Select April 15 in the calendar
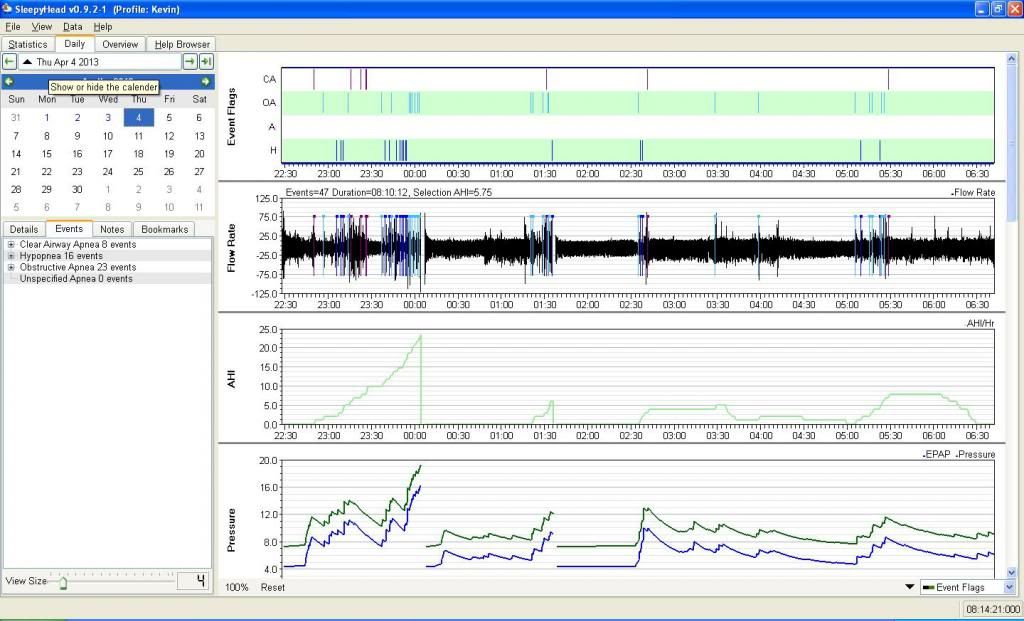The image size is (1024, 621). click(46, 154)
